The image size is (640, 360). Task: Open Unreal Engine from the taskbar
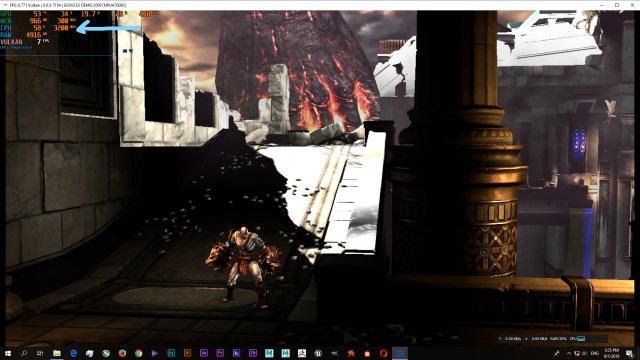tap(318, 353)
